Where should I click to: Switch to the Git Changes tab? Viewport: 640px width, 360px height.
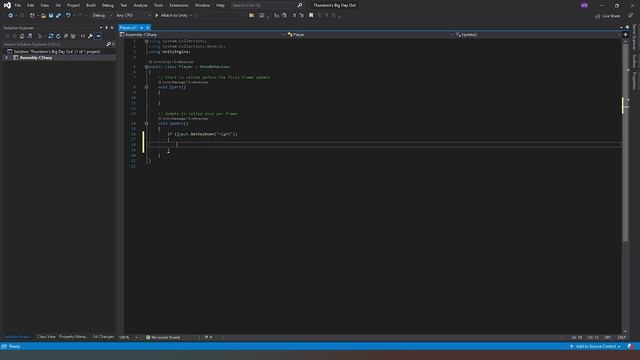tap(103, 337)
